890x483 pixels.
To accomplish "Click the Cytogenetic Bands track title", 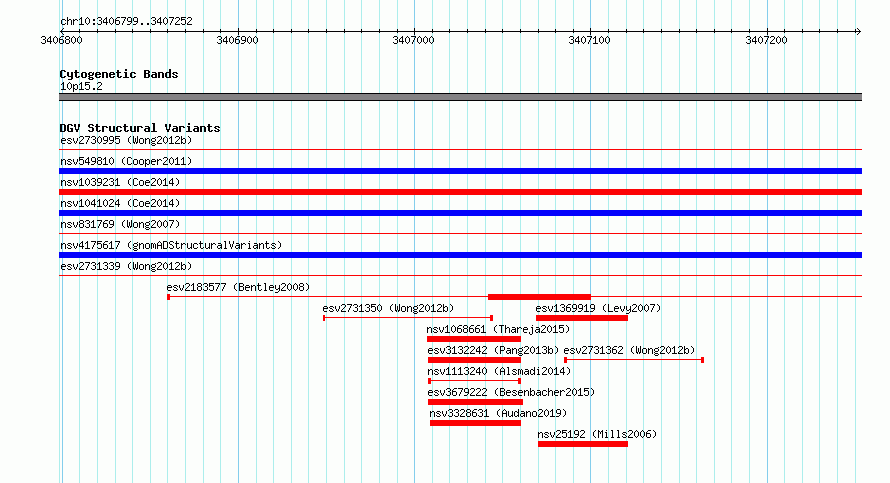I will click(119, 74).
